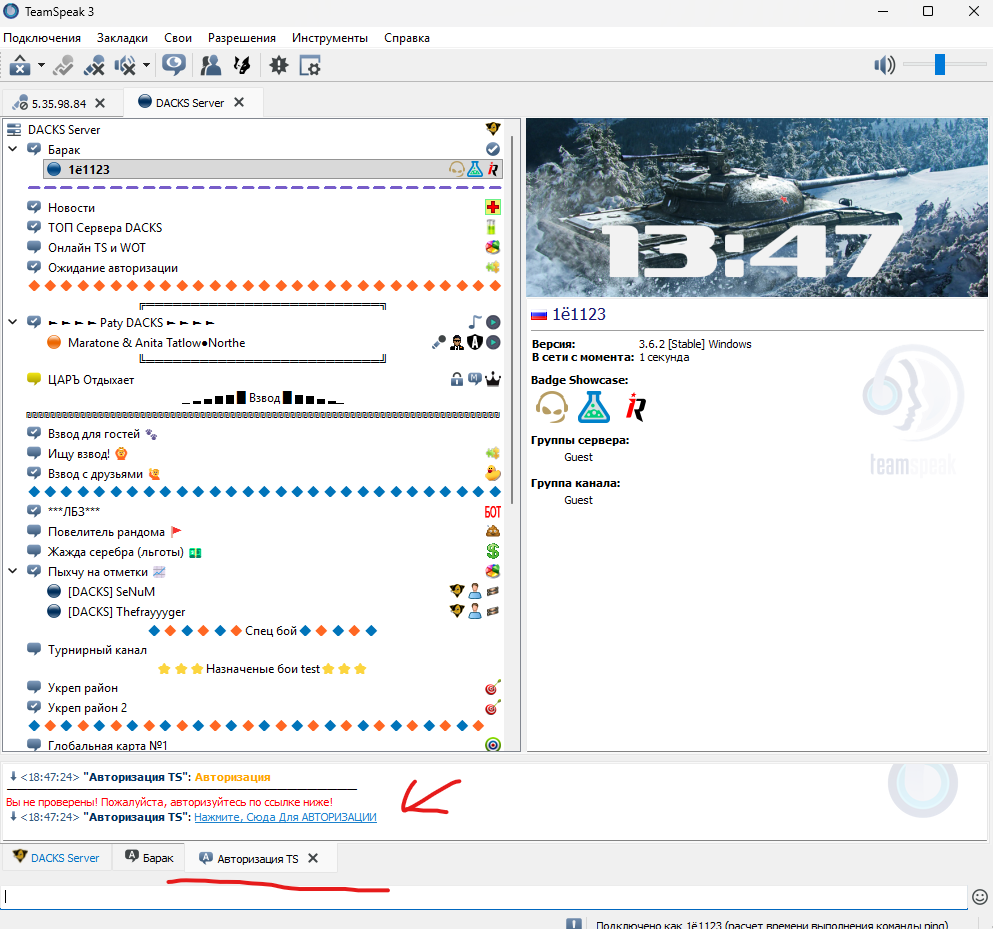The height and width of the screenshot is (929, 993).
Task: Click the black gear toolbar icon
Action: click(278, 66)
